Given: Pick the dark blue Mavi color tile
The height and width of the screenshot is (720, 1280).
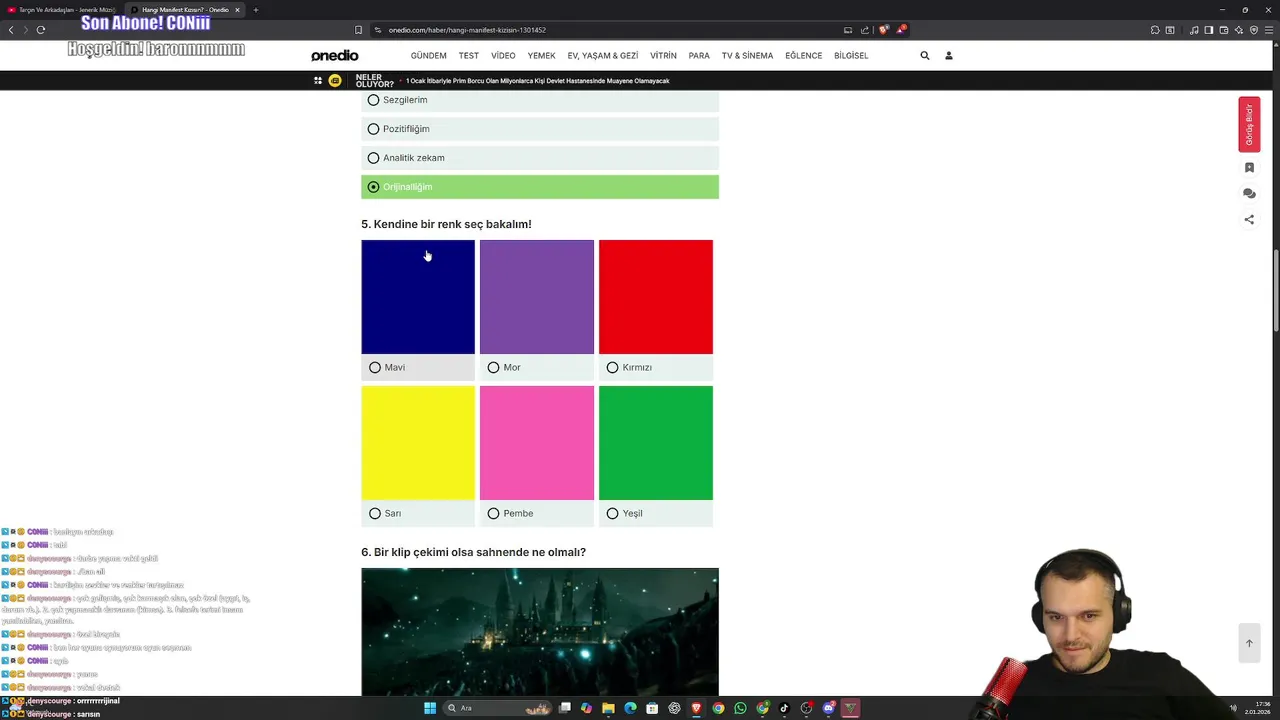Looking at the screenshot, I should point(418,297).
